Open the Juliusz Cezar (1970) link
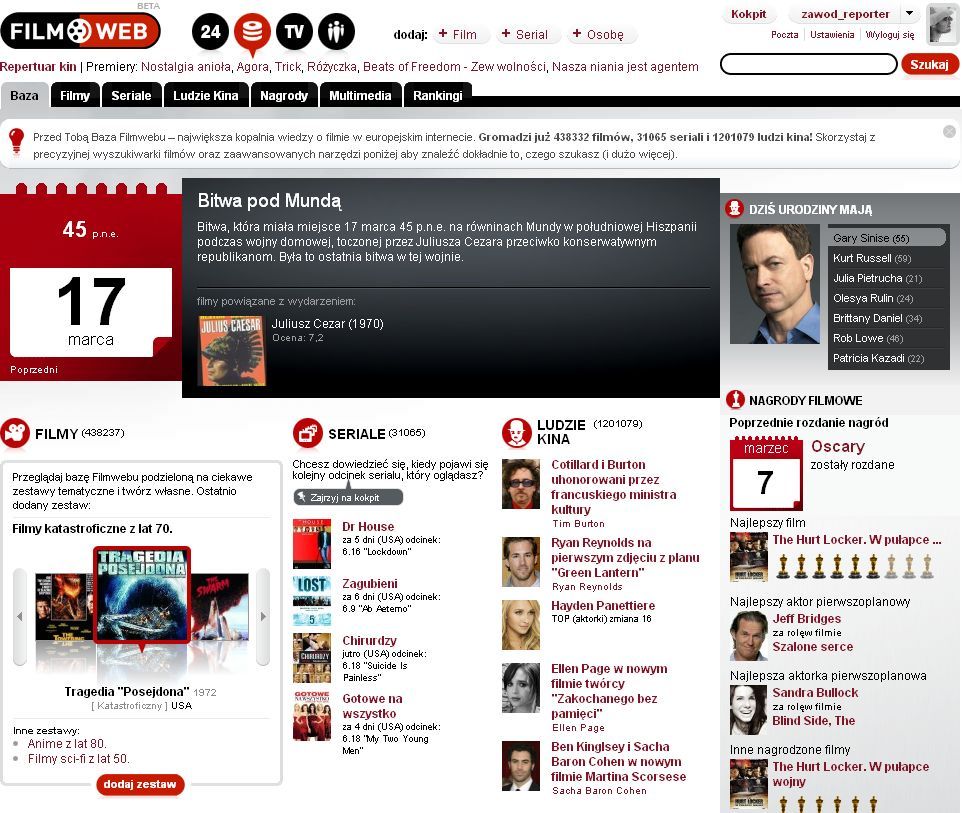Image resolution: width=962 pixels, height=813 pixels. (x=327, y=323)
